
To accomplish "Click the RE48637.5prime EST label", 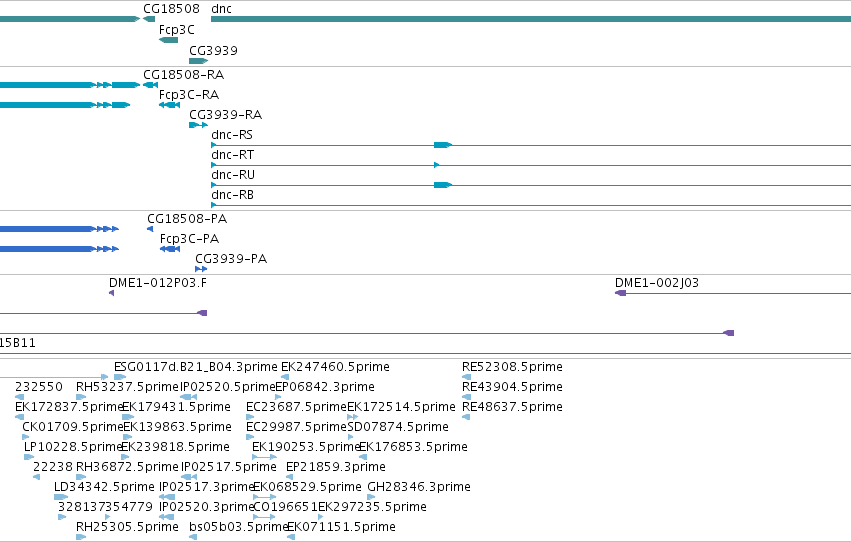I will pyautogui.click(x=512, y=407).
